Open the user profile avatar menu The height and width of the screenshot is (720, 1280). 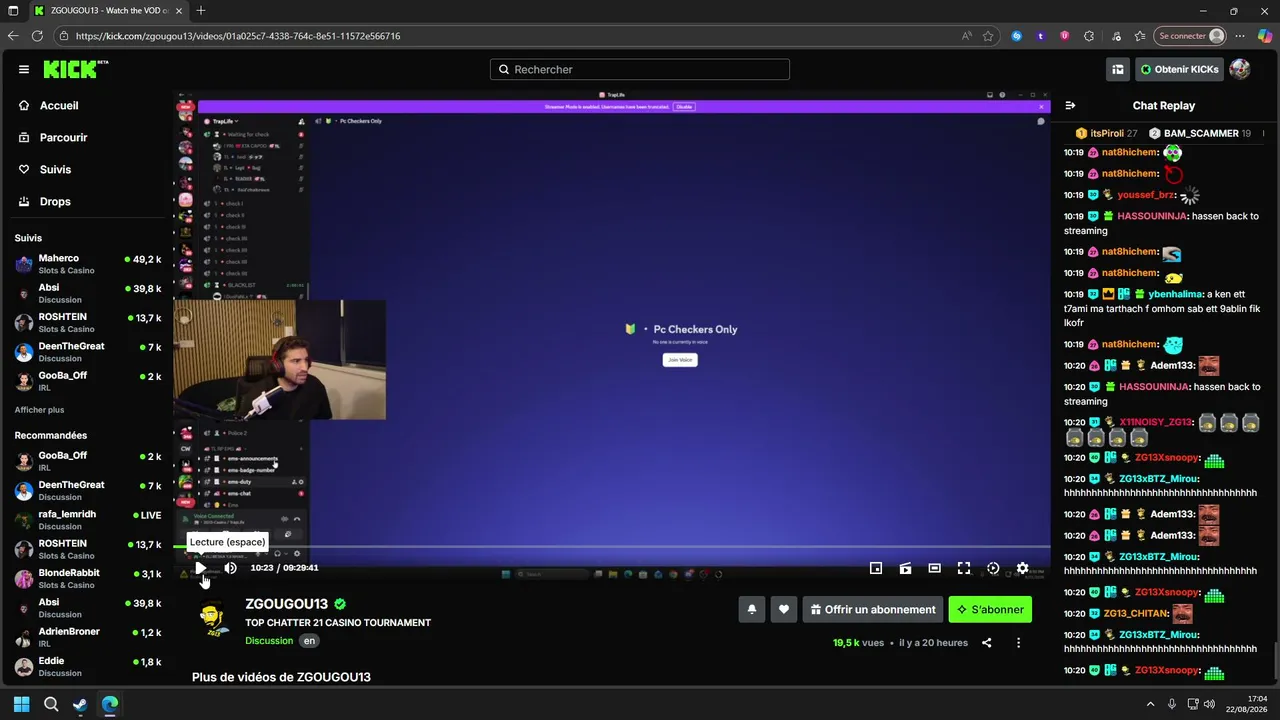click(1240, 69)
